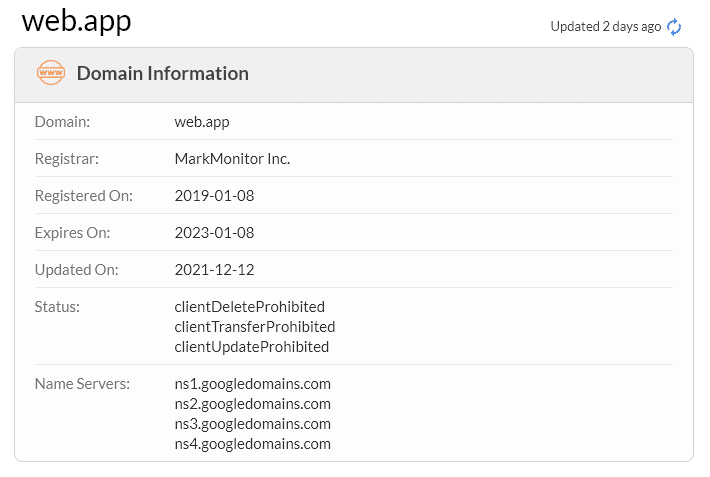
Task: Select status clientTransferProhibited
Action: [x=255, y=327]
